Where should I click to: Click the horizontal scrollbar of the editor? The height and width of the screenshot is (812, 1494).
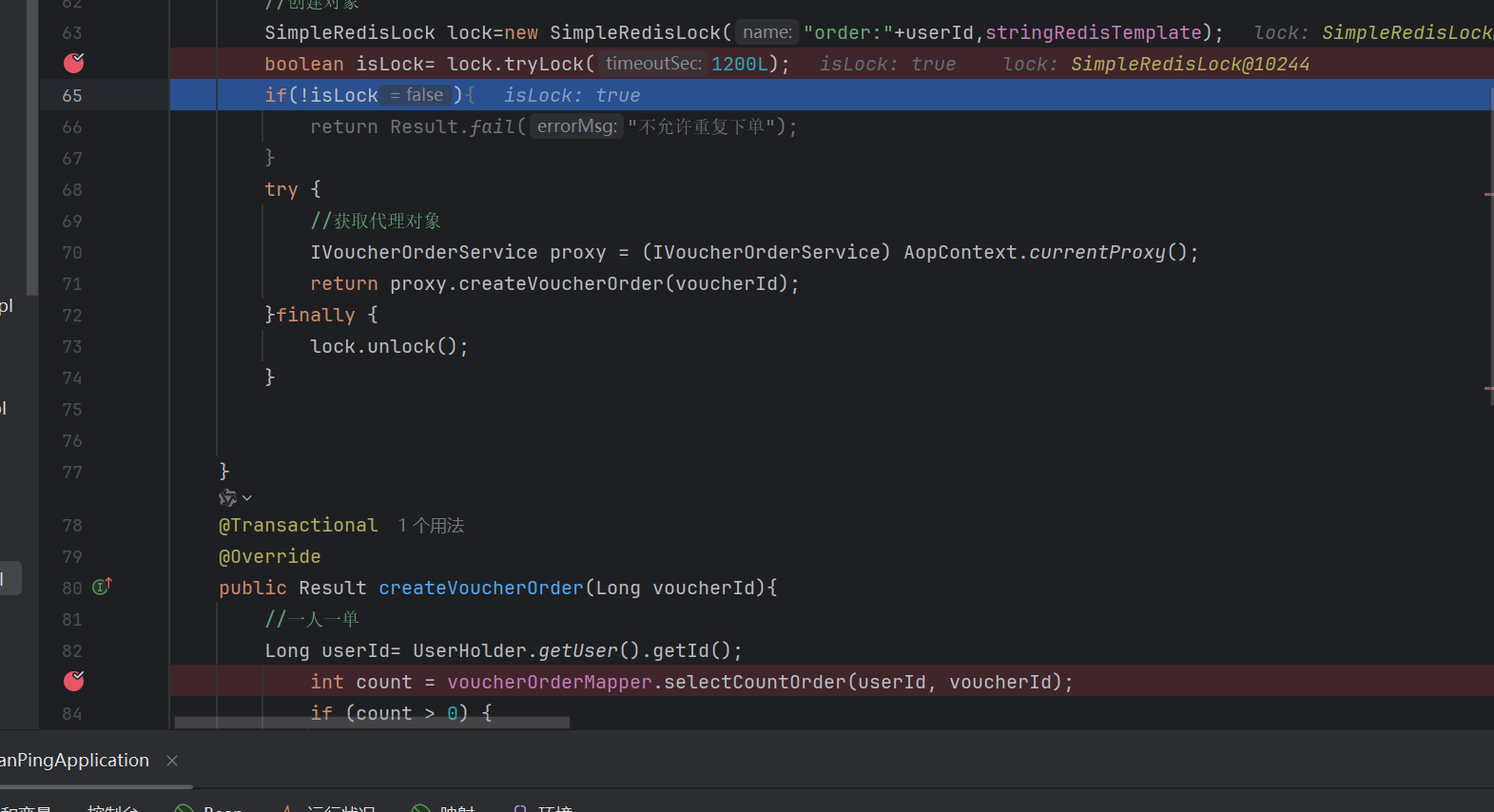(x=372, y=723)
